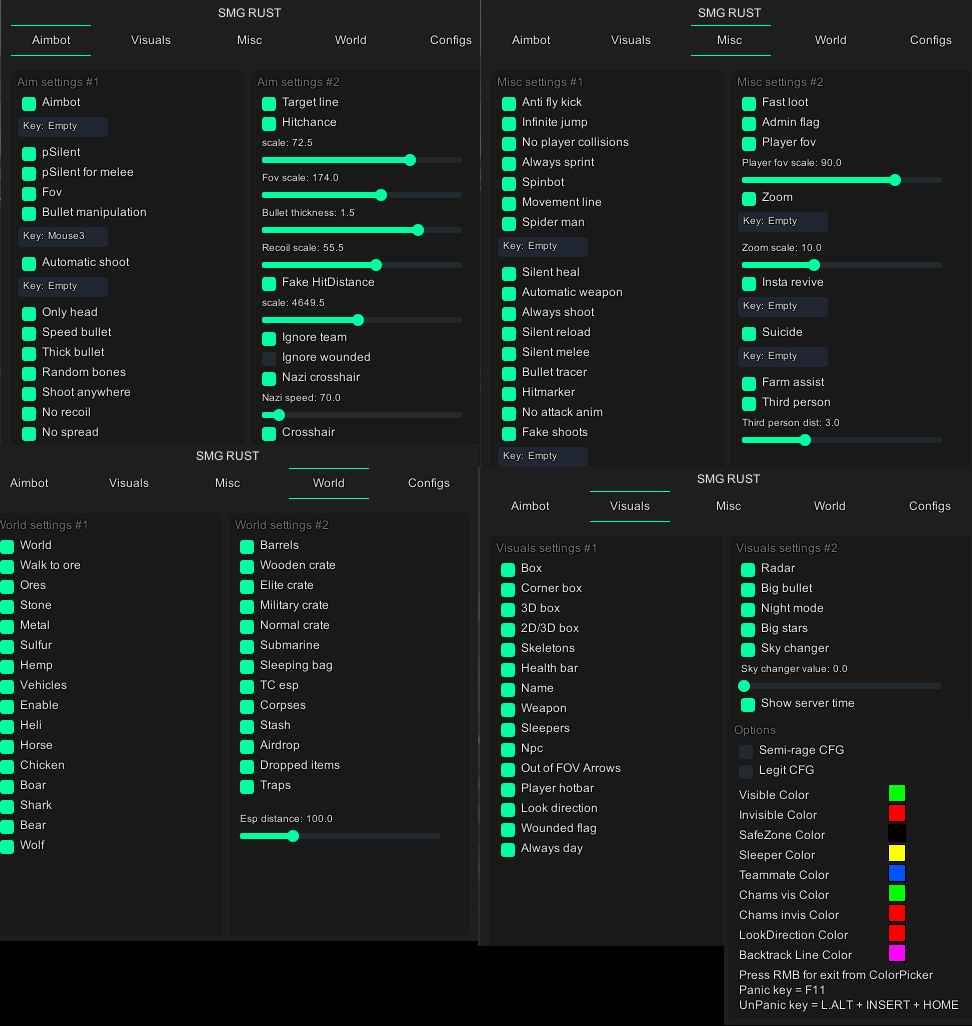
Task: Adjust the Zoom scale slider
Action: coord(842,265)
